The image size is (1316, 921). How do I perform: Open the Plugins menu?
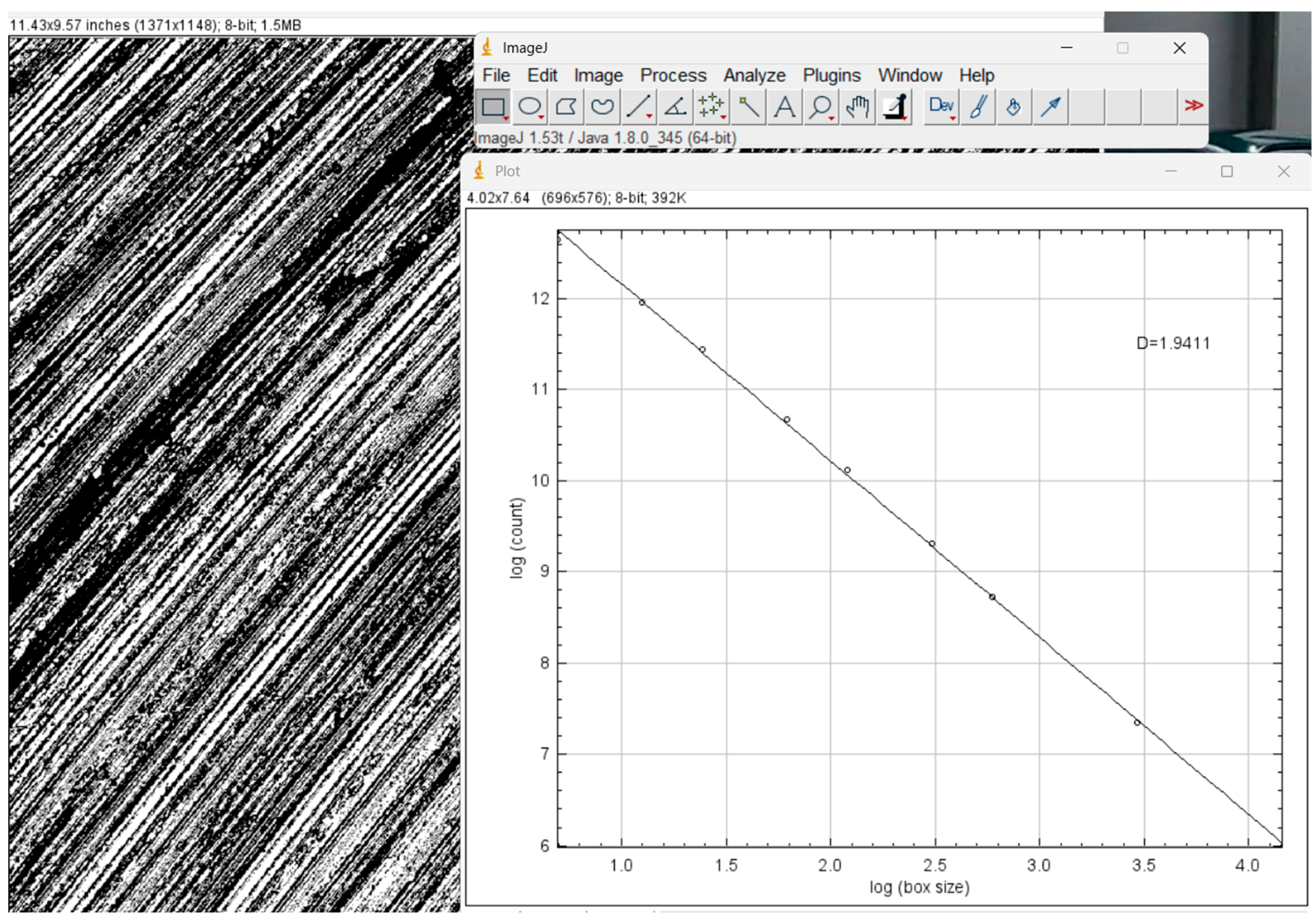(x=831, y=76)
